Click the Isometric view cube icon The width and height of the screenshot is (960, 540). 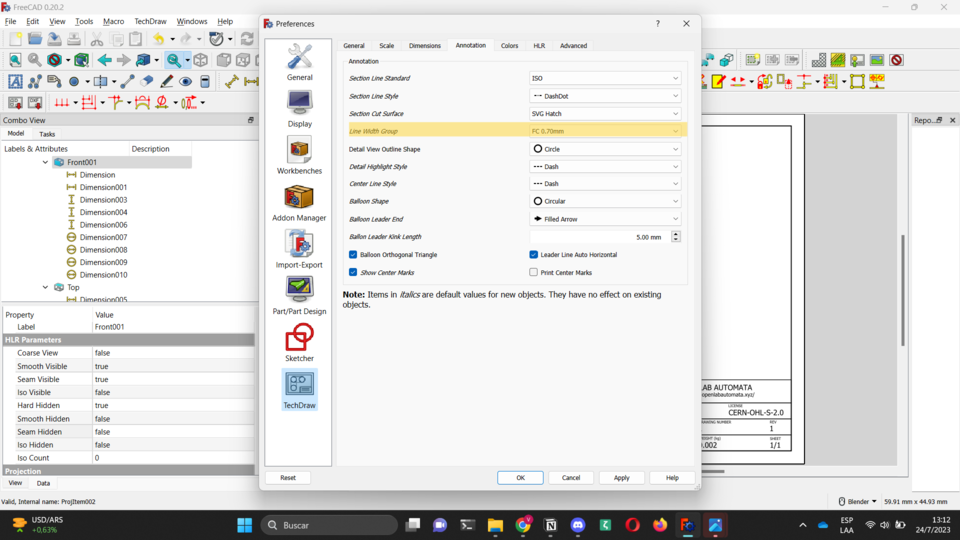201,60
